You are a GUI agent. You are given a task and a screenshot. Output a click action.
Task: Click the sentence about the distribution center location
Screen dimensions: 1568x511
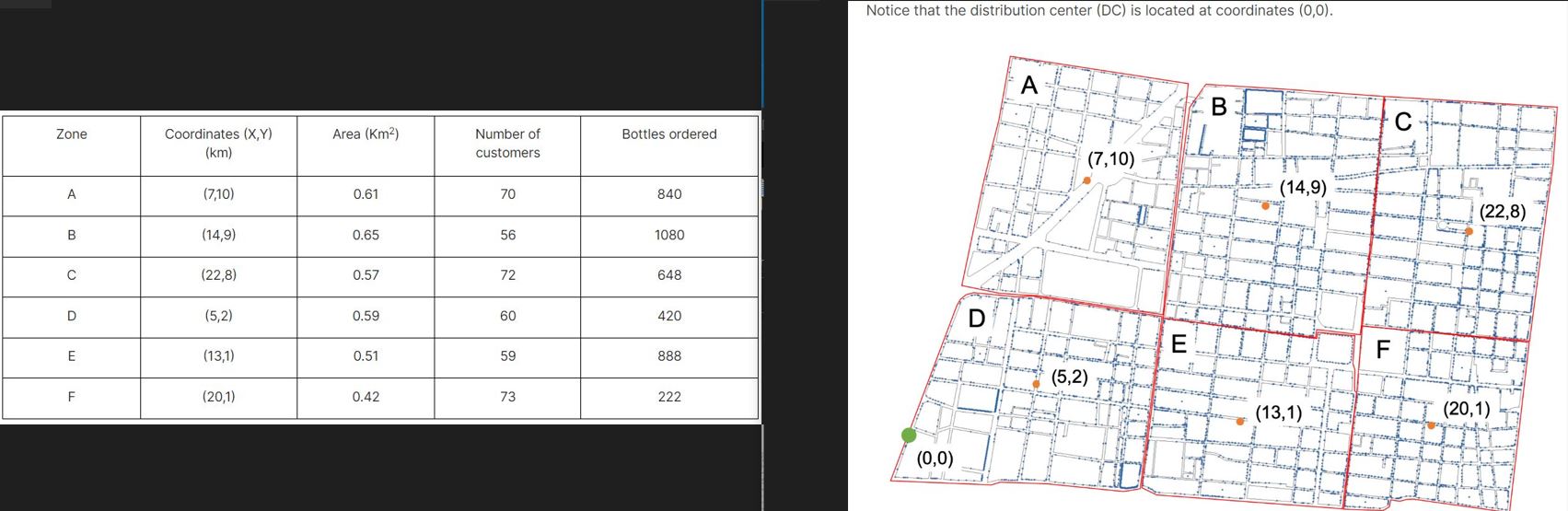[x=1099, y=11]
